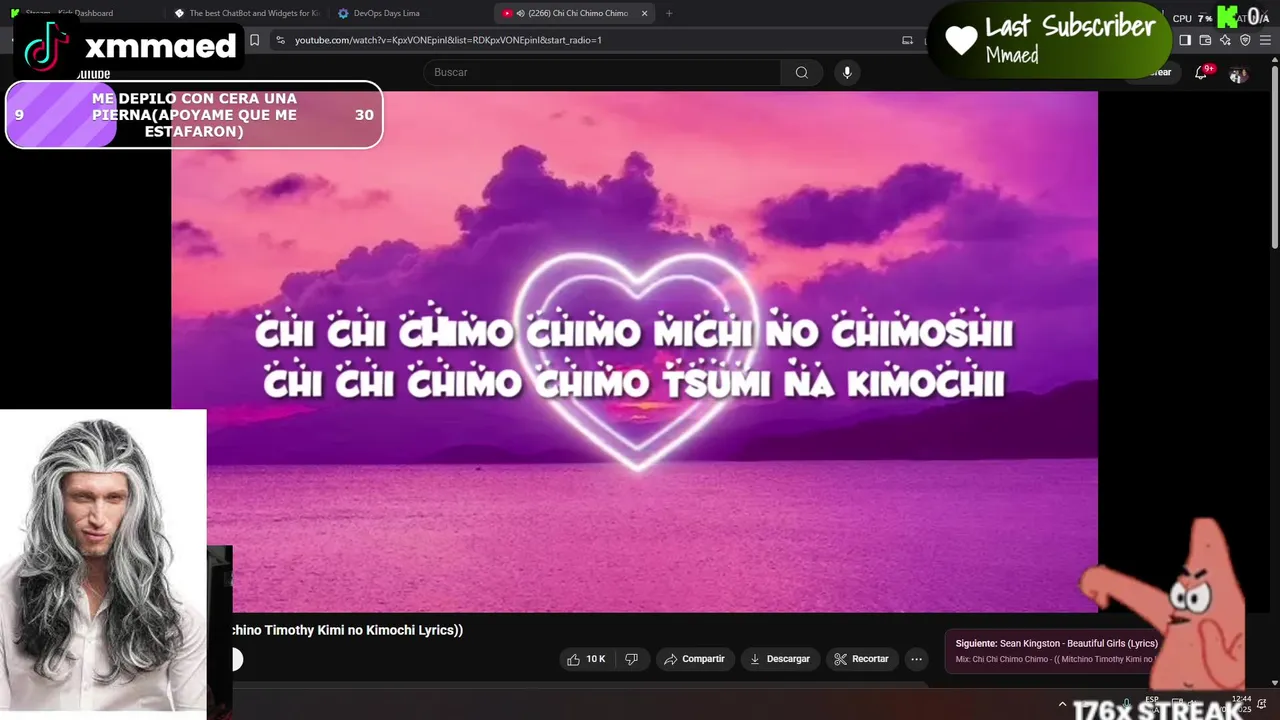Like the video with 10 K likes
Viewport: 1280px width, 720px height.
[x=587, y=659]
